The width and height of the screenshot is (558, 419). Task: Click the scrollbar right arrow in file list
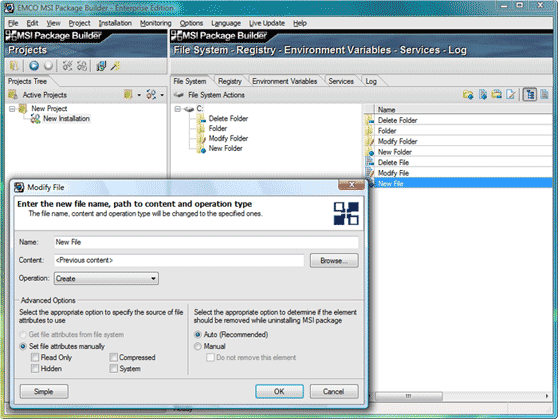547,396
